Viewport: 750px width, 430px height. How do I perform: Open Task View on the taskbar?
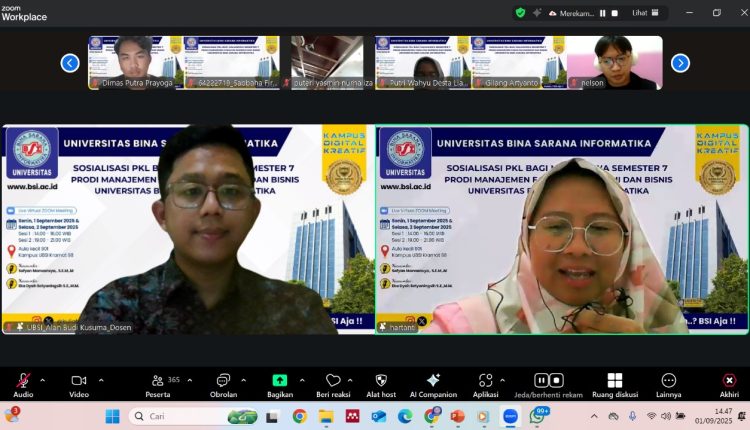[x=272, y=417]
